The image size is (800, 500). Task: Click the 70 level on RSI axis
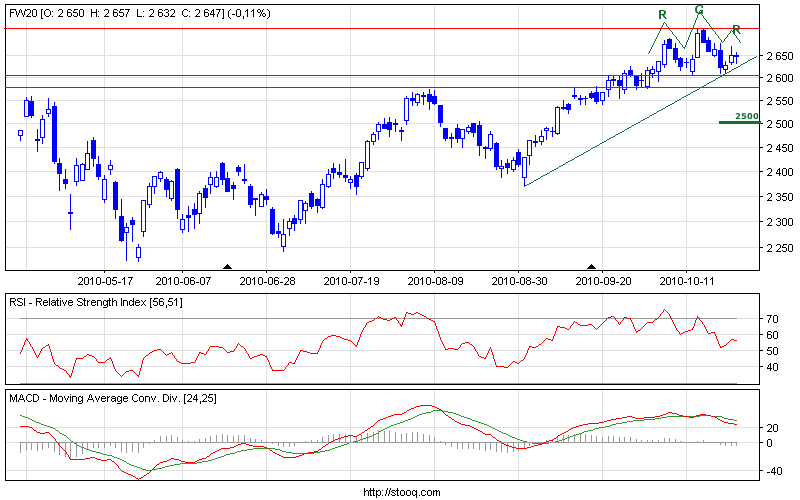772,319
